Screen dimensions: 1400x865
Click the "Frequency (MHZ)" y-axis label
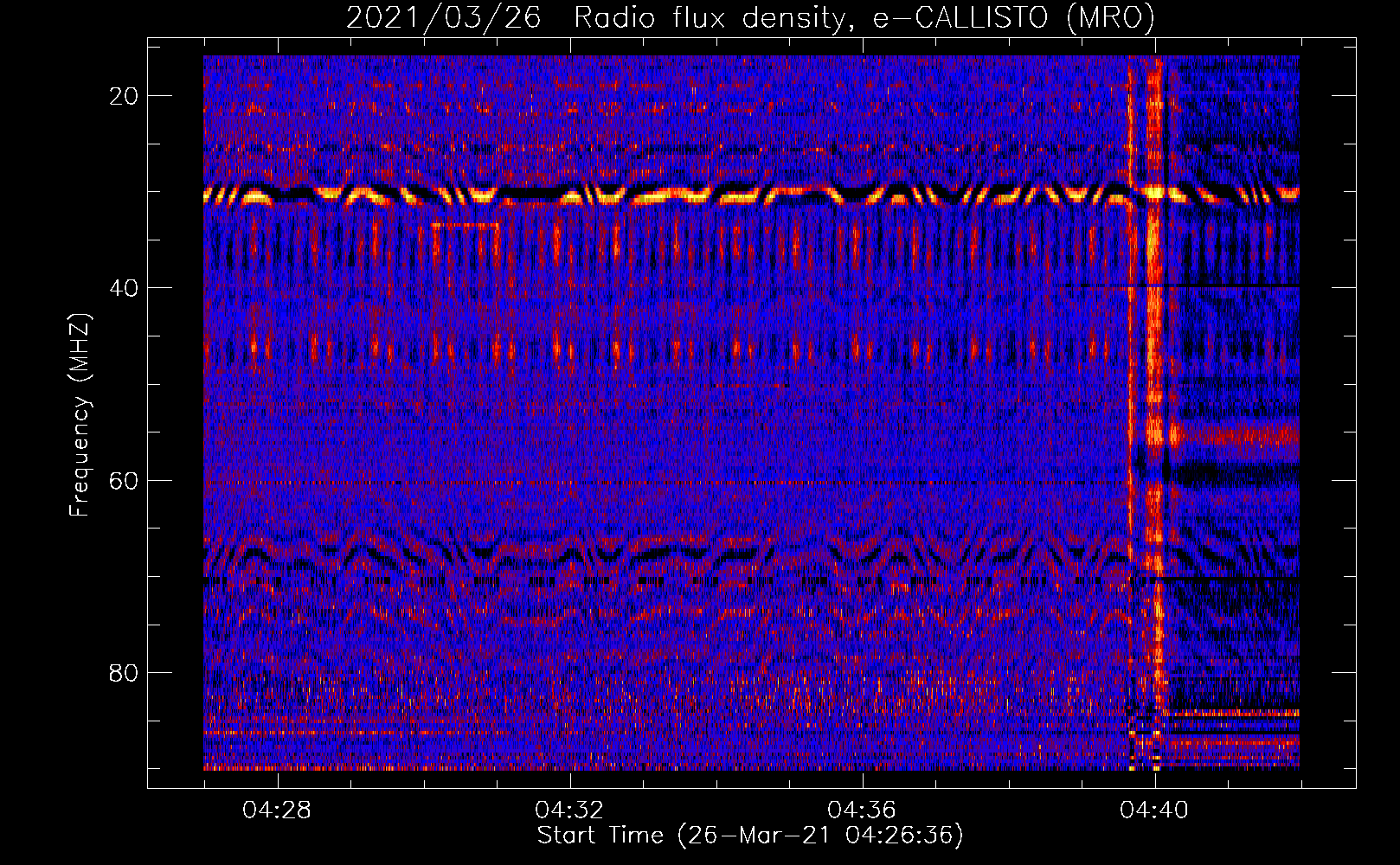click(x=80, y=415)
